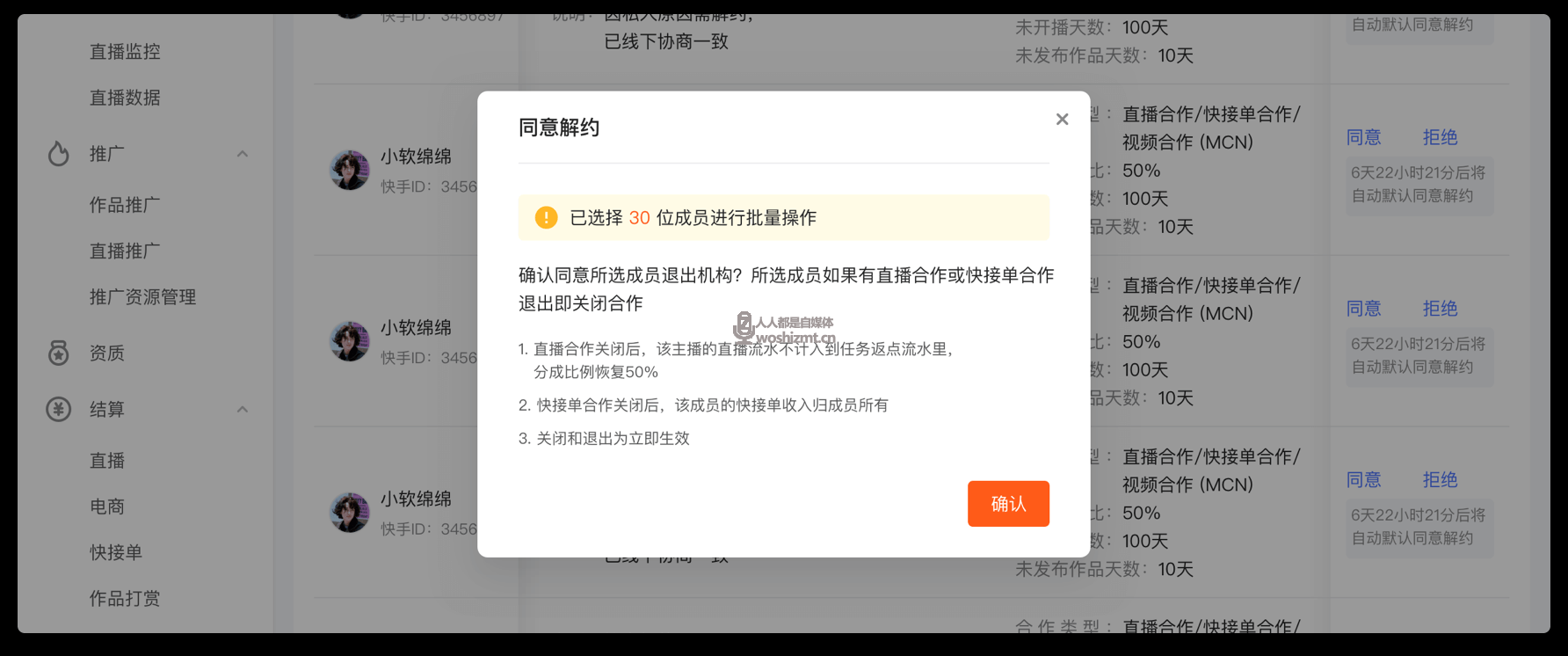
Task: Click 拒绝 link in first visible row
Action: [x=1441, y=137]
